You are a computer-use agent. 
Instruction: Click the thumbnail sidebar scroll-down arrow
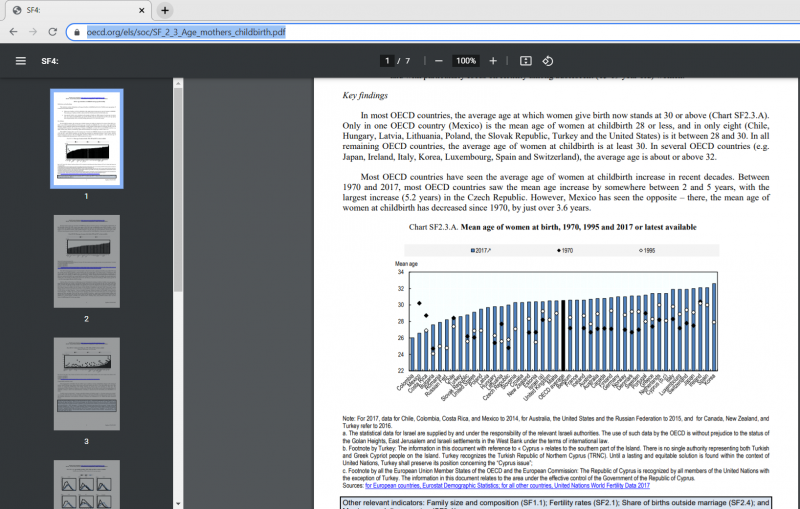pos(178,504)
